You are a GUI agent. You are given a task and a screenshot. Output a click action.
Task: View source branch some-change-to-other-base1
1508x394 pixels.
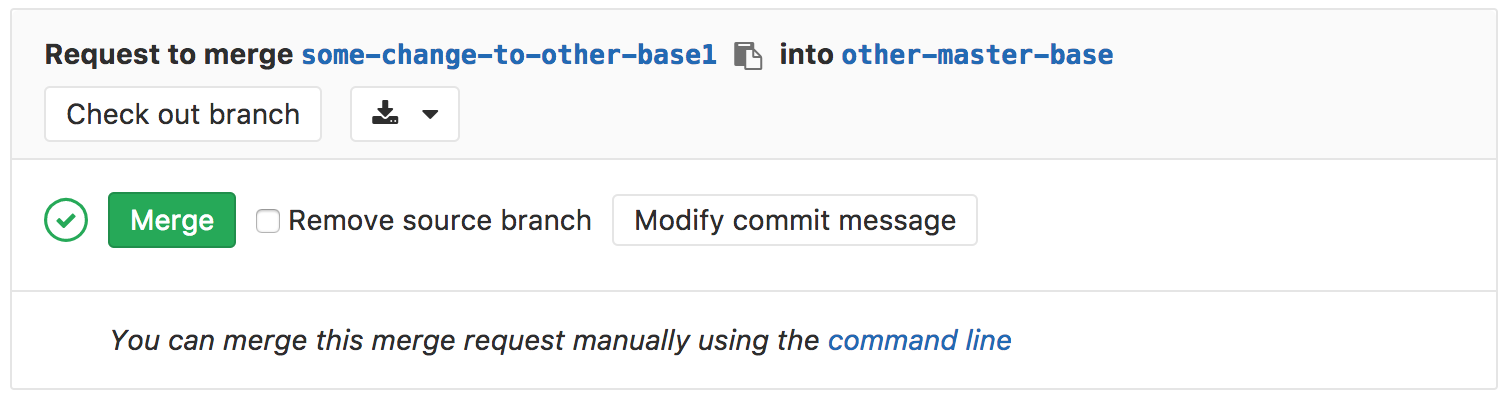(x=509, y=54)
